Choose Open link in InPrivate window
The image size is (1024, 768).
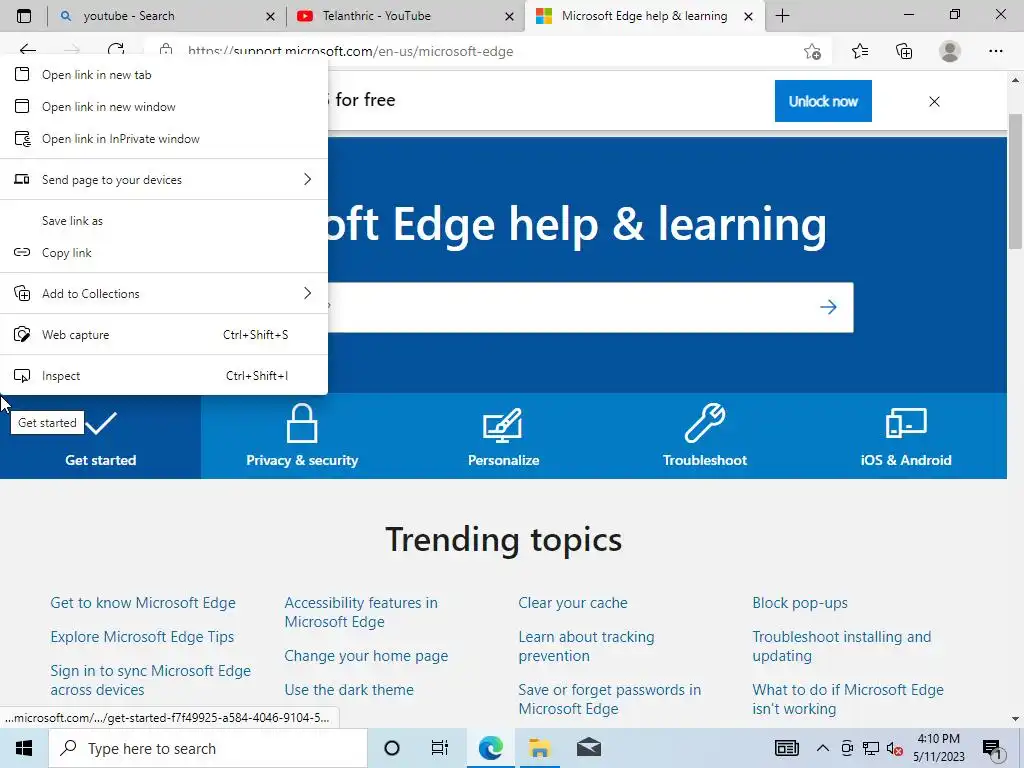pyautogui.click(x=163, y=138)
